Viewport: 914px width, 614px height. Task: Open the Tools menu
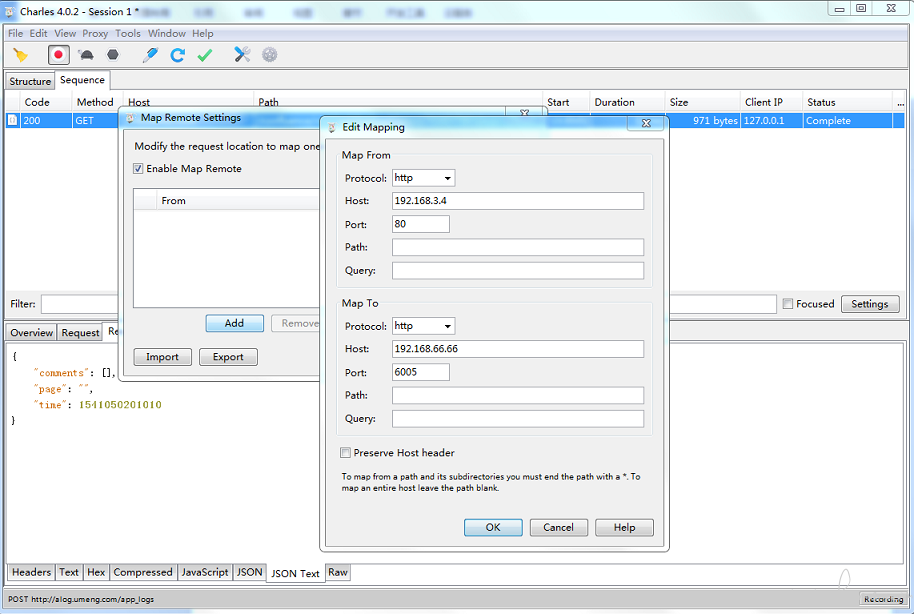(128, 33)
